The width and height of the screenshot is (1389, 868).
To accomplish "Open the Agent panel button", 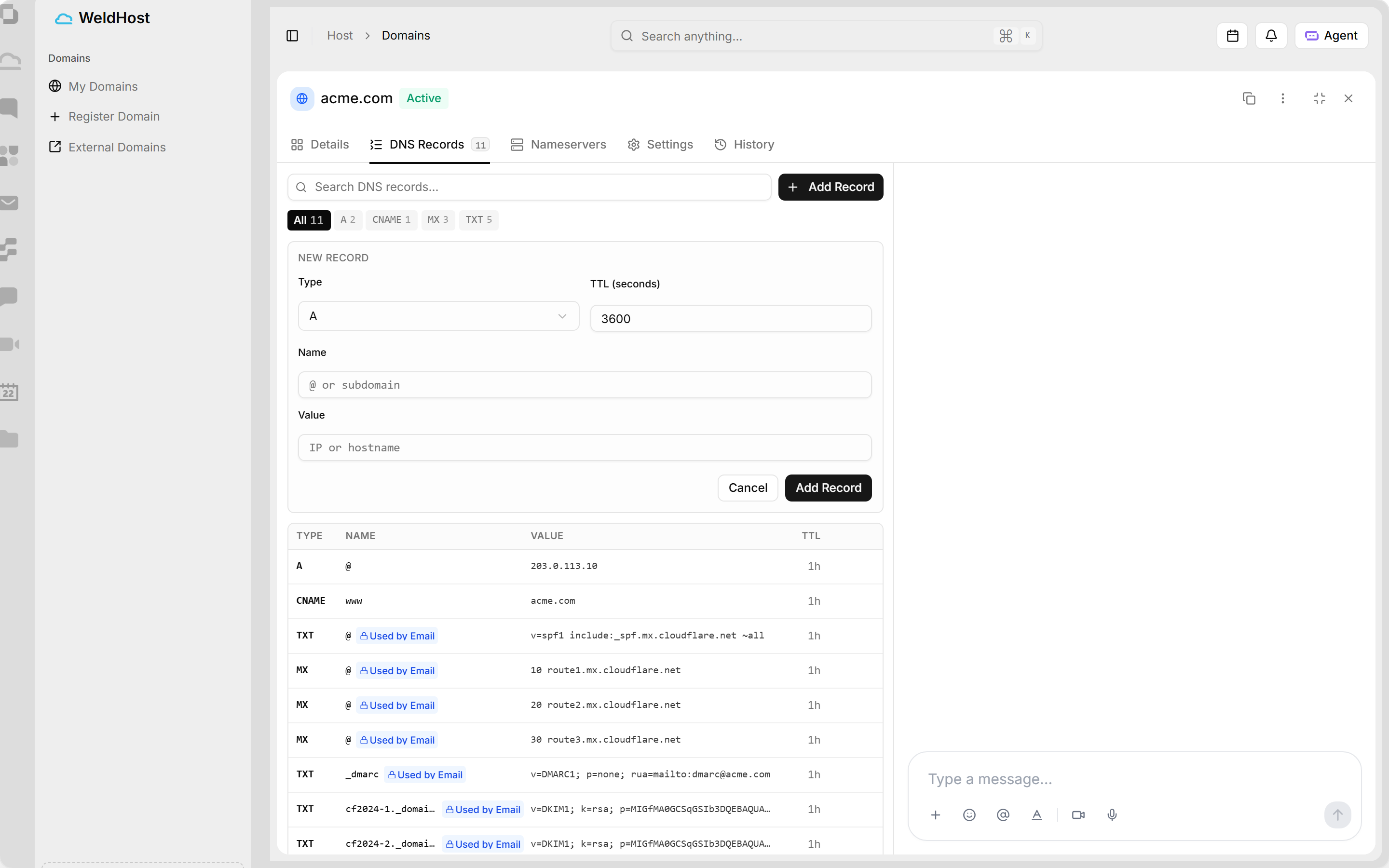I will point(1331,36).
